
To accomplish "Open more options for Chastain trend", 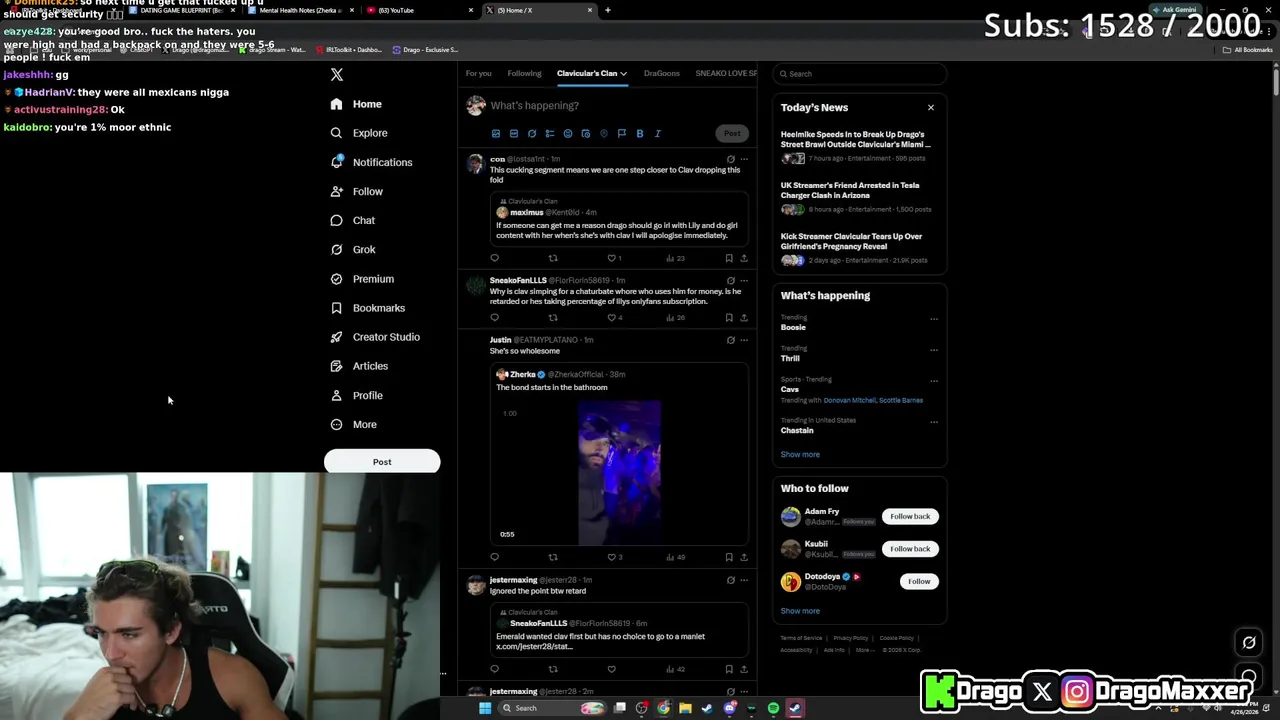I will pyautogui.click(x=934, y=422).
